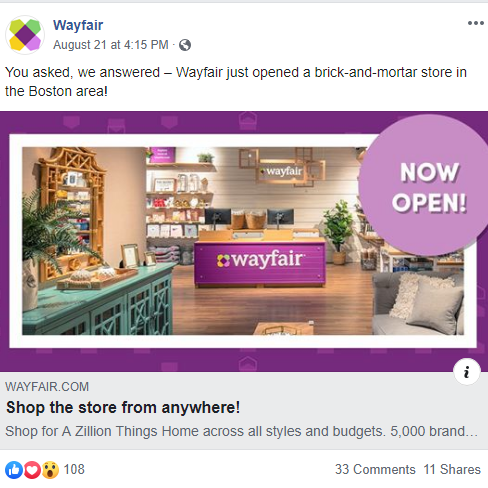Click the public globe privacy icon

[185, 45]
